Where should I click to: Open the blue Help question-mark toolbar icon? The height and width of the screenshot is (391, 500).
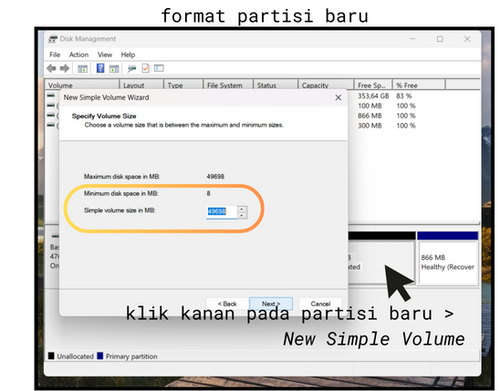tap(100, 68)
